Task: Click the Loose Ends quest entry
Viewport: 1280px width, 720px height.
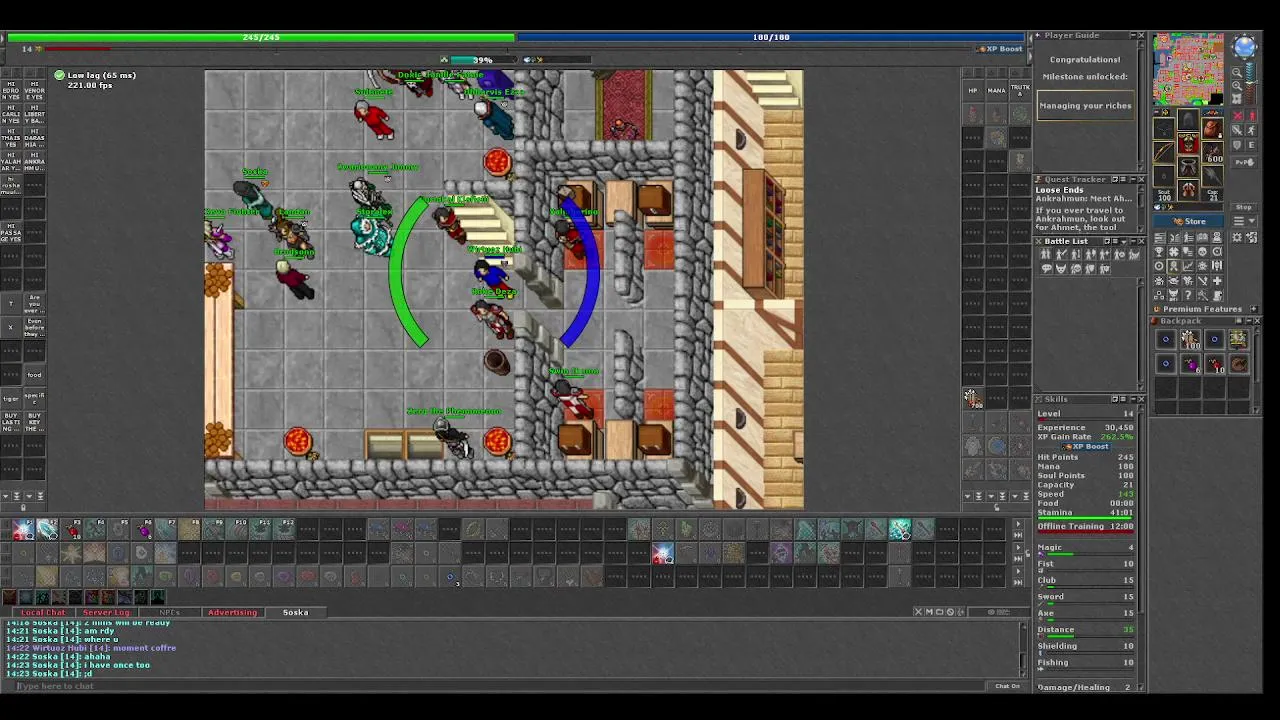Action: [1059, 190]
